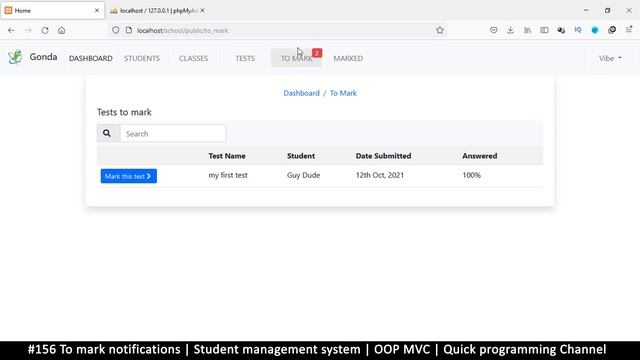640x360 pixels.
Task: Reload the current page
Action: [x=45, y=30]
